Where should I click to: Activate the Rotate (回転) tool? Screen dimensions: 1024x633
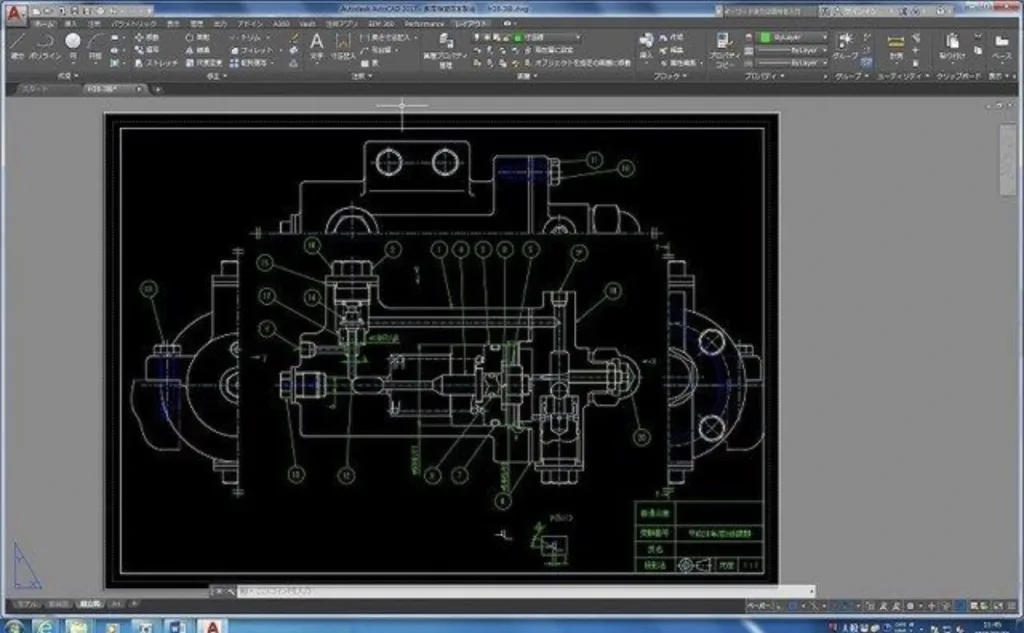[198, 37]
